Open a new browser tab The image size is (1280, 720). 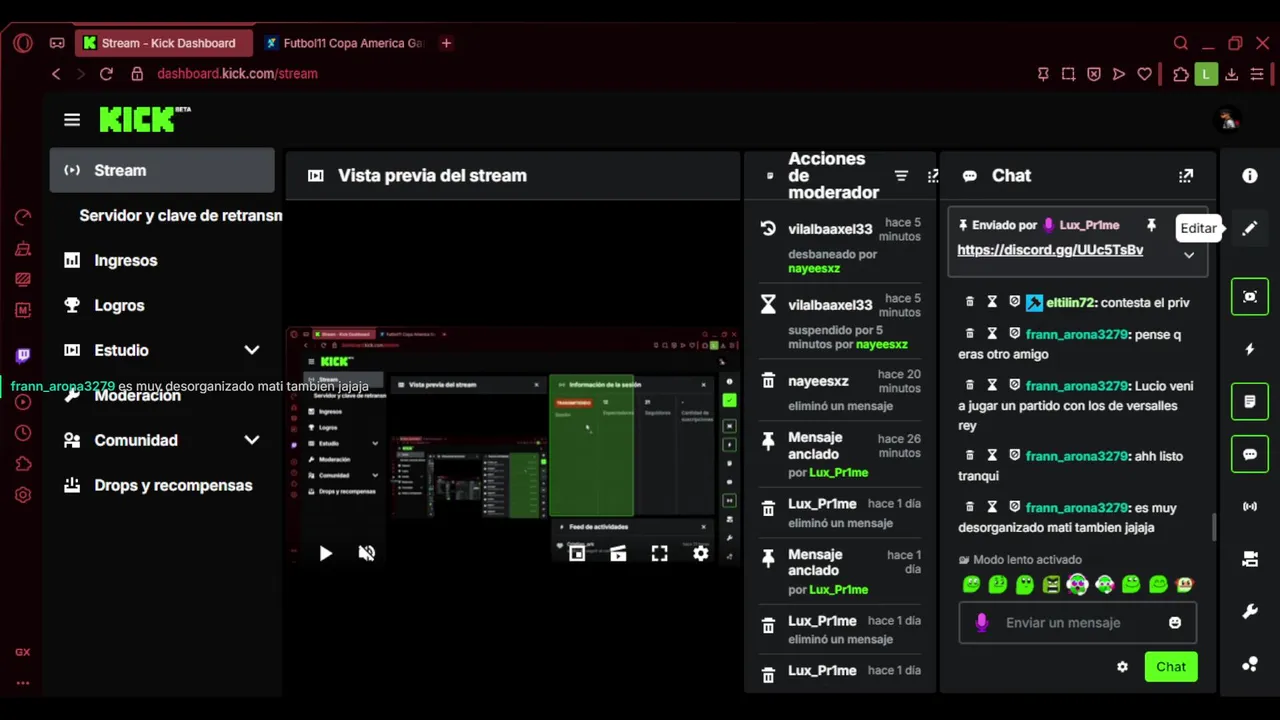coord(446,43)
